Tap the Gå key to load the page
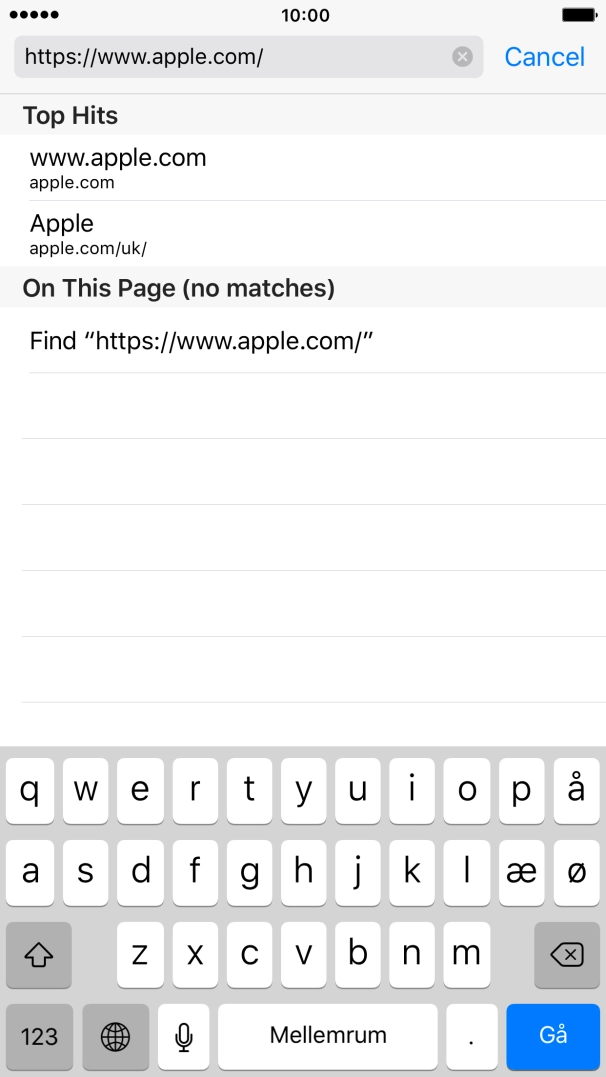This screenshot has height=1077, width=606. (552, 1036)
